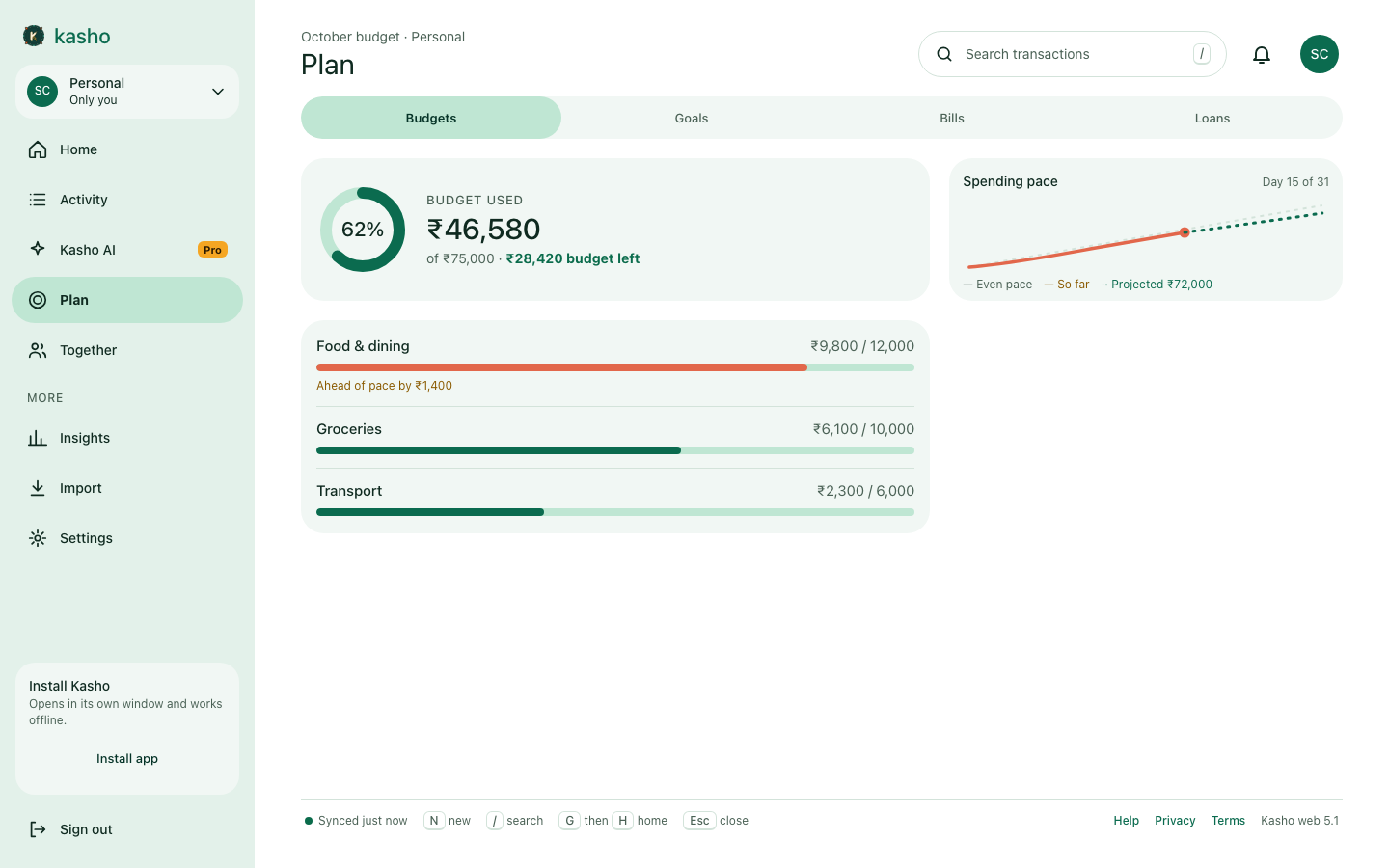
Task: Open Together shared page
Action: click(x=127, y=350)
